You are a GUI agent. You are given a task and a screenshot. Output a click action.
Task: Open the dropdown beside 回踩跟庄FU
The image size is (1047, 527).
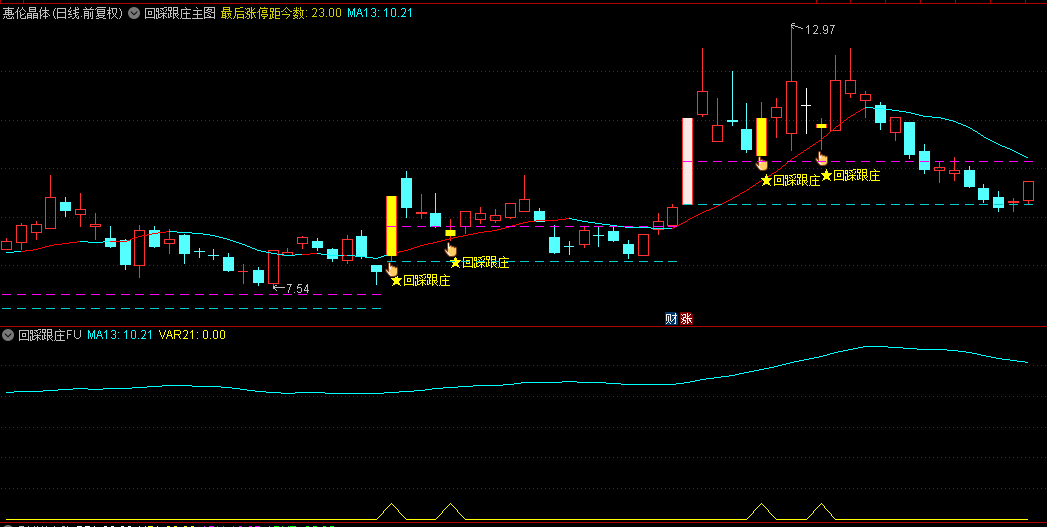point(9,335)
